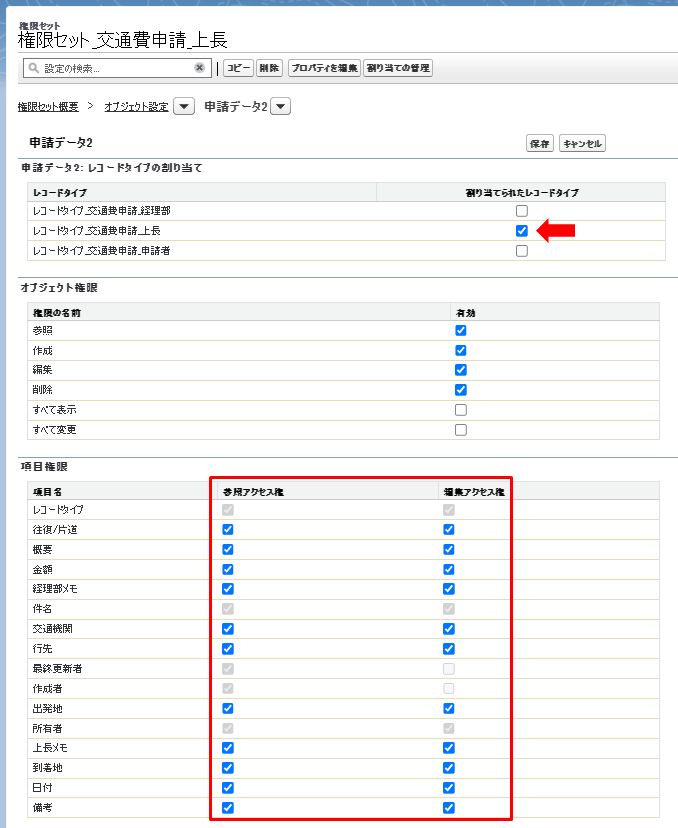Image resolution: width=678 pixels, height=828 pixels.
Task: Click the レコードタイプ_交通費申請_経理部 row label
Action: [x=101, y=211]
